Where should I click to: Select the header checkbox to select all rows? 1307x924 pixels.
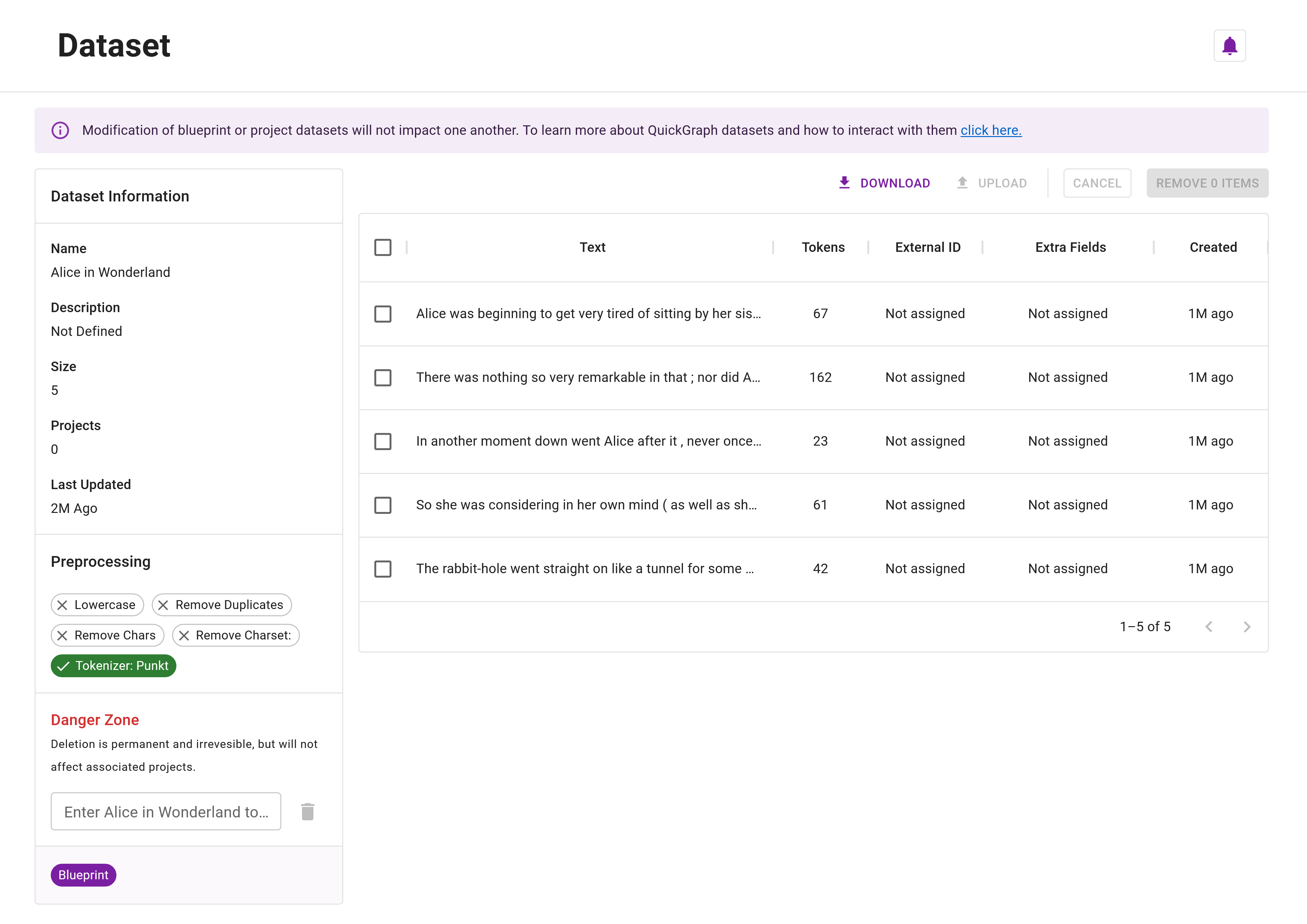[383, 247]
